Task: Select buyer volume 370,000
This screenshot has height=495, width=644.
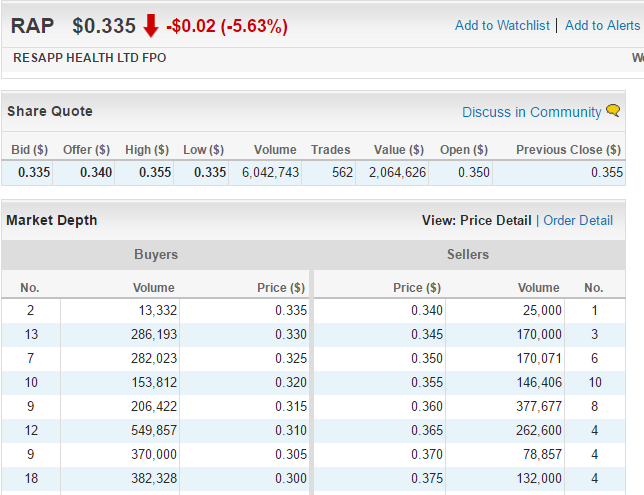Action: pyautogui.click(x=154, y=454)
